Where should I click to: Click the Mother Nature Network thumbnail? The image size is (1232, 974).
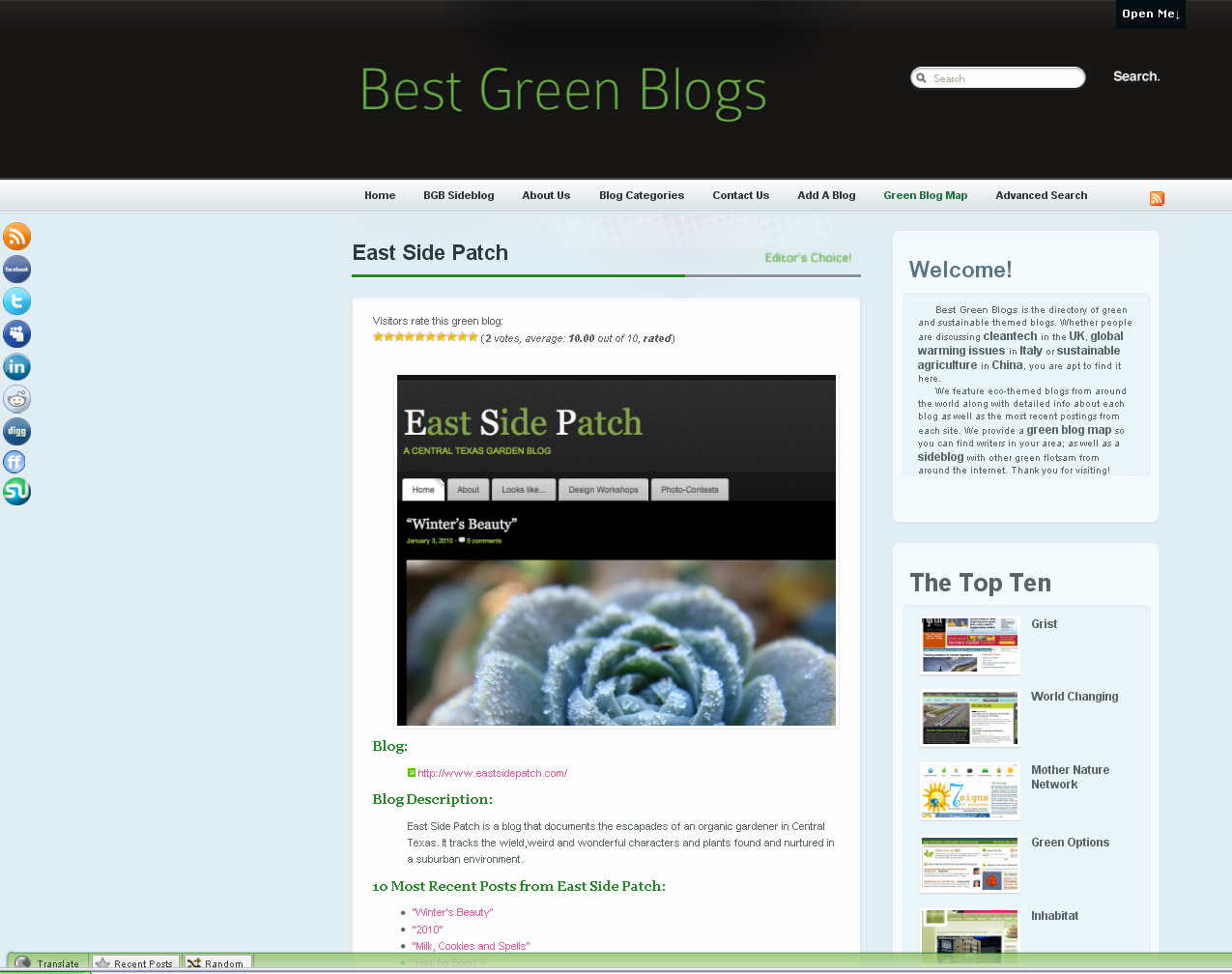(x=969, y=790)
